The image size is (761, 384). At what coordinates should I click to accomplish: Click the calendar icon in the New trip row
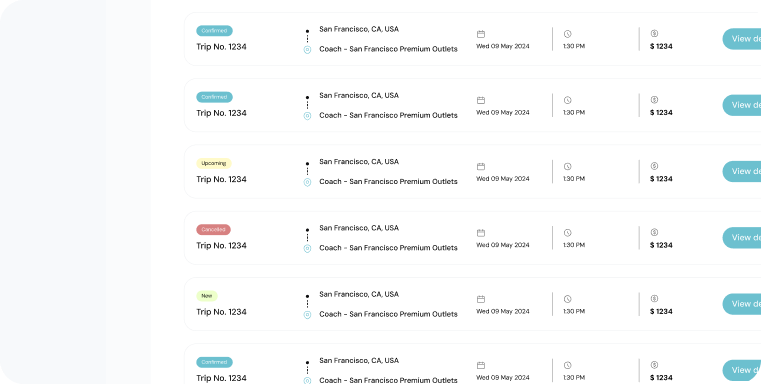pyautogui.click(x=480, y=299)
